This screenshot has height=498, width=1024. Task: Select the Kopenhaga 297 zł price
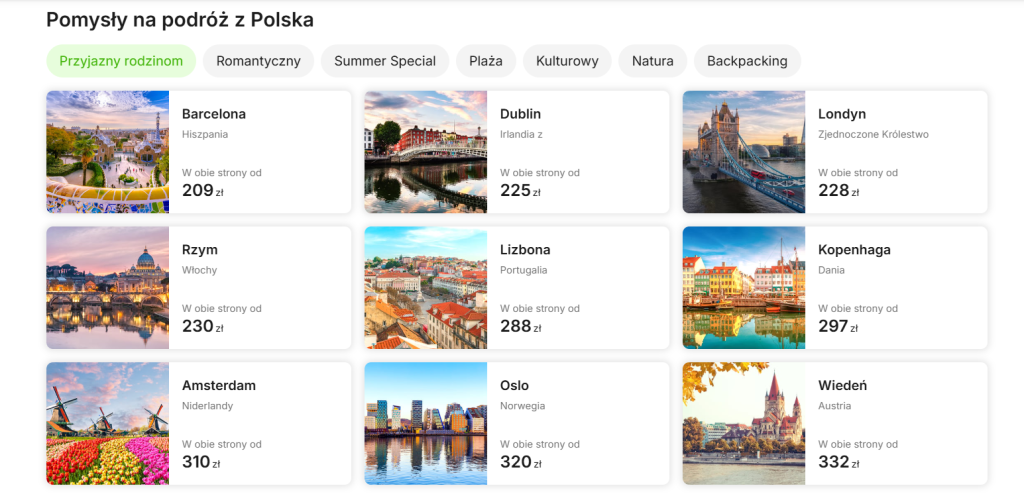click(838, 326)
